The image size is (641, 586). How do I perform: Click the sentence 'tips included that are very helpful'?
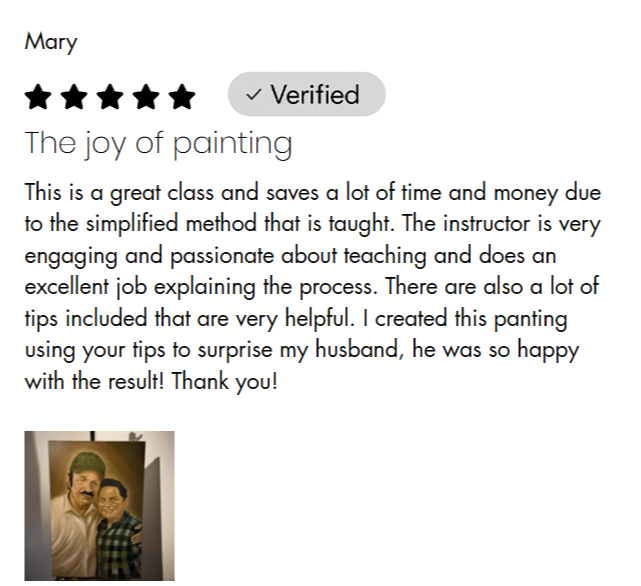pos(188,319)
